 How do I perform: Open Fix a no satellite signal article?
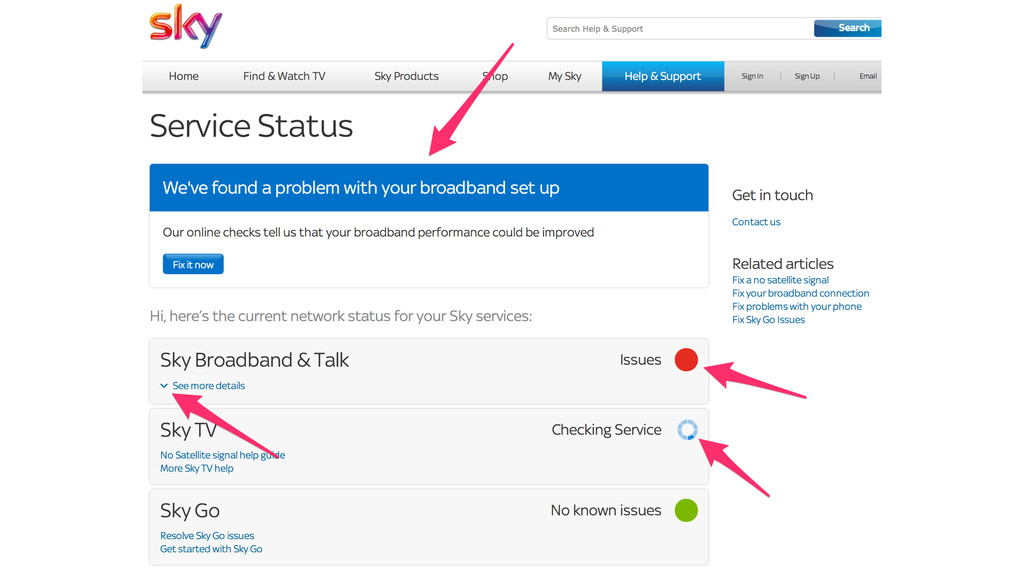[x=780, y=280]
